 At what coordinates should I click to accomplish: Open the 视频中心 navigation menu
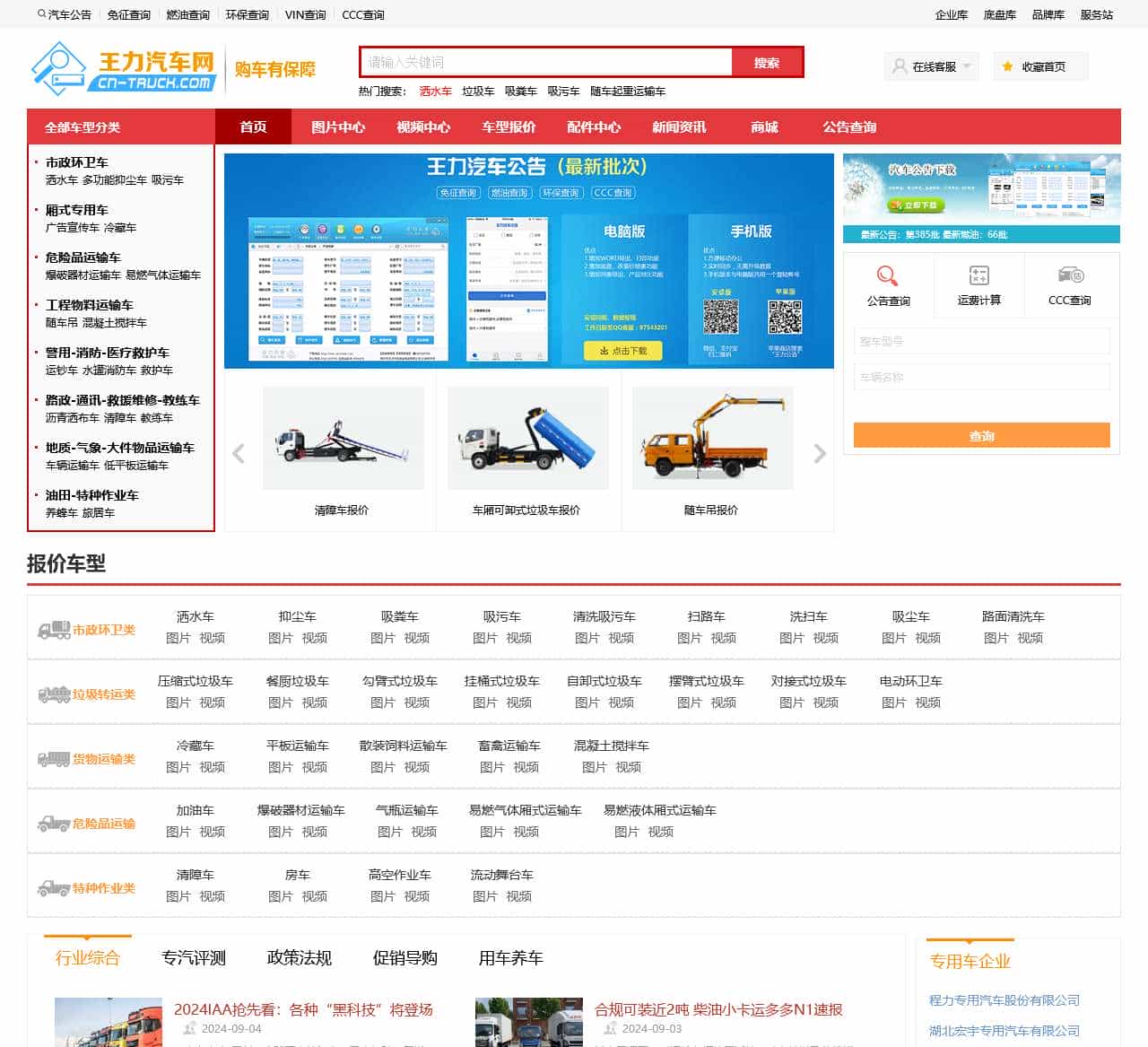coord(423,127)
